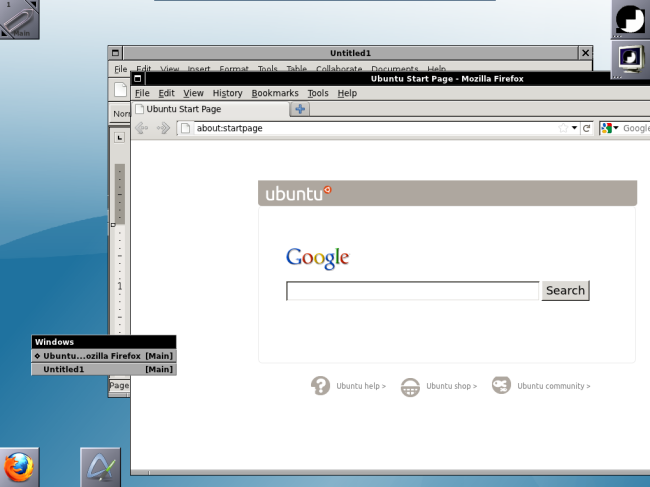Click the Untitled1 window title bar

coord(350,53)
